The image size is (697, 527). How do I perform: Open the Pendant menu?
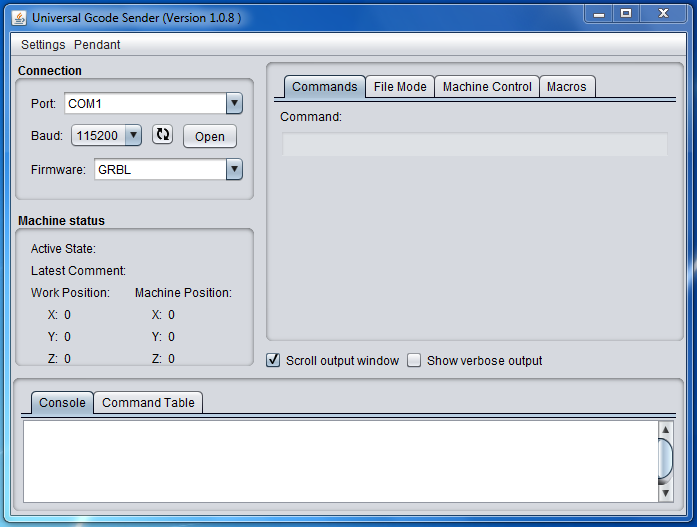pyautogui.click(x=97, y=45)
